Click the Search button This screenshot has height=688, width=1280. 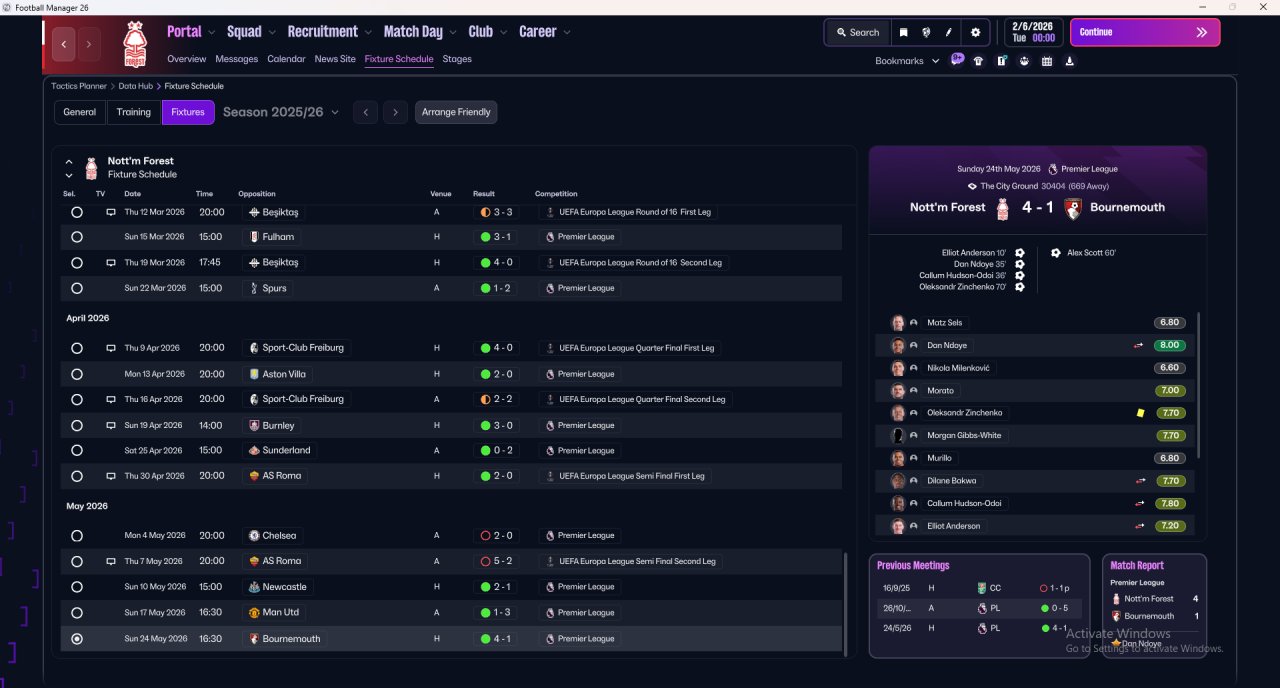pyautogui.click(x=857, y=33)
